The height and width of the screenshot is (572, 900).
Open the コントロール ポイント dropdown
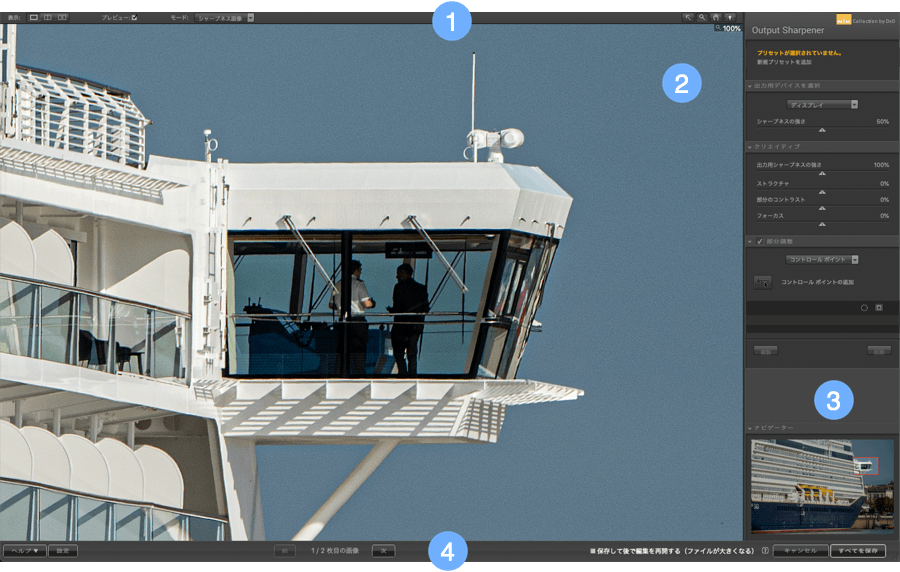(x=822, y=259)
